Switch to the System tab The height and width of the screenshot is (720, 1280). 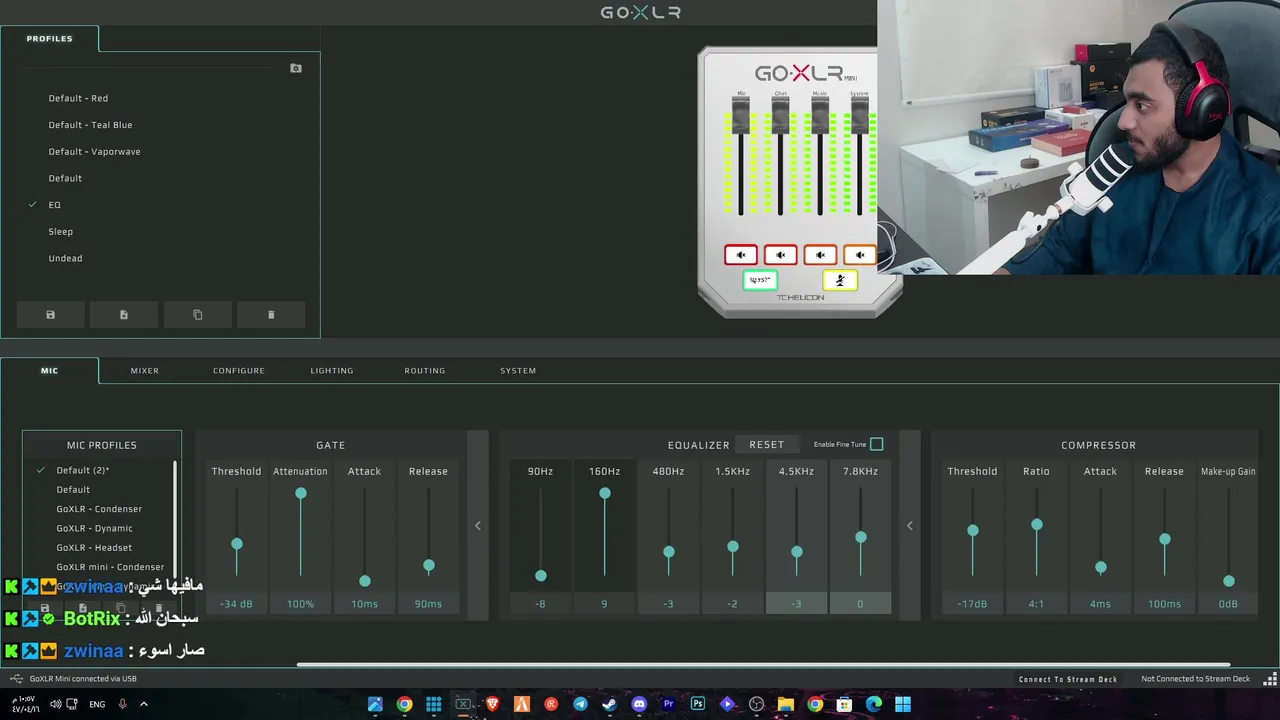click(x=518, y=371)
